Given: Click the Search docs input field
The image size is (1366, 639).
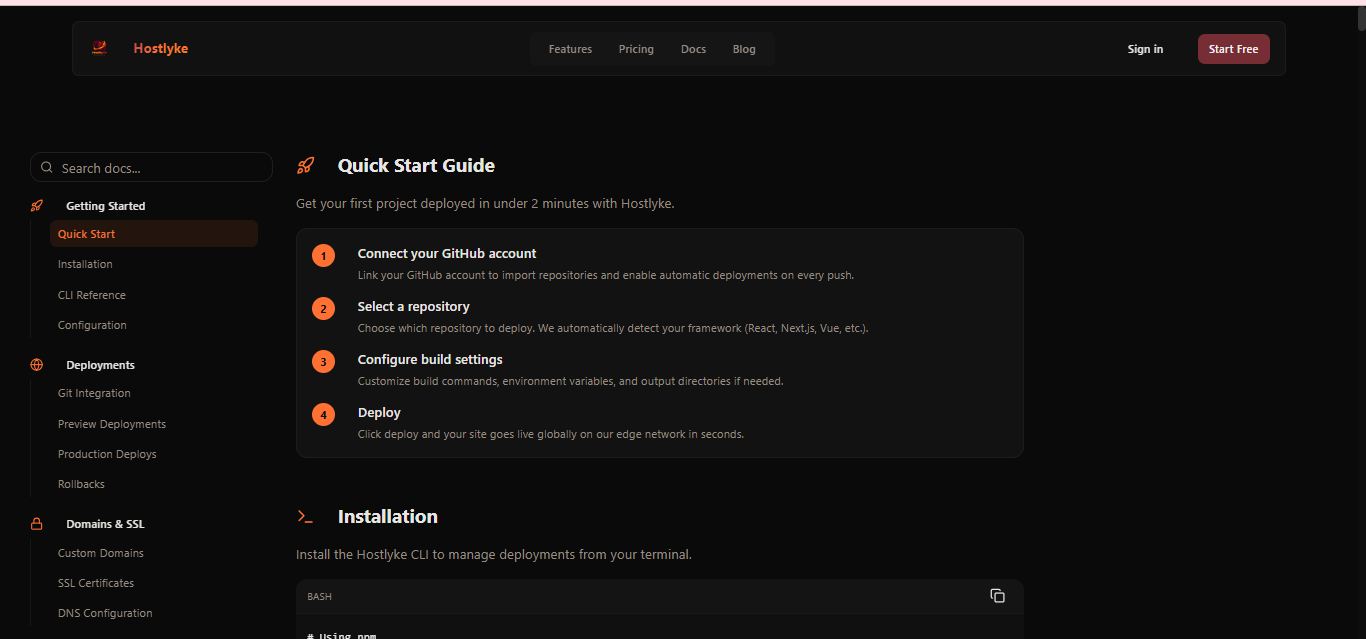Looking at the screenshot, I should coord(150,166).
